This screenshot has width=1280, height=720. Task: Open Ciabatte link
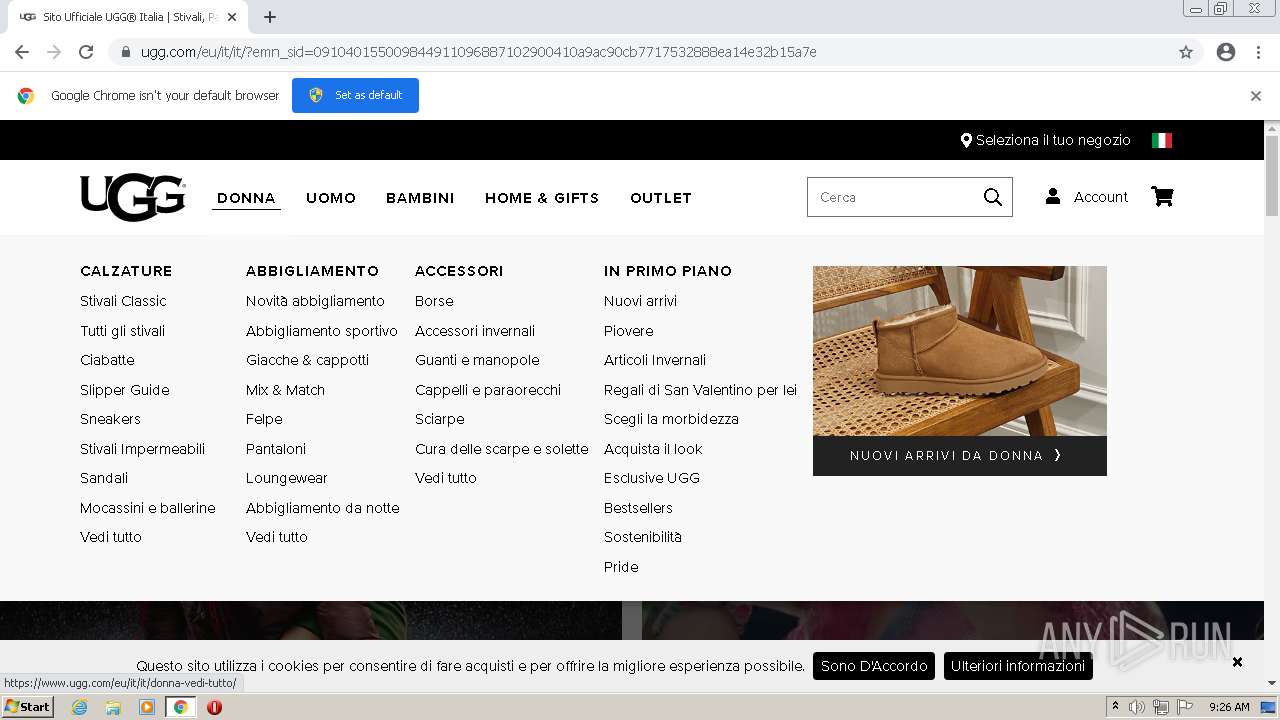pos(107,360)
